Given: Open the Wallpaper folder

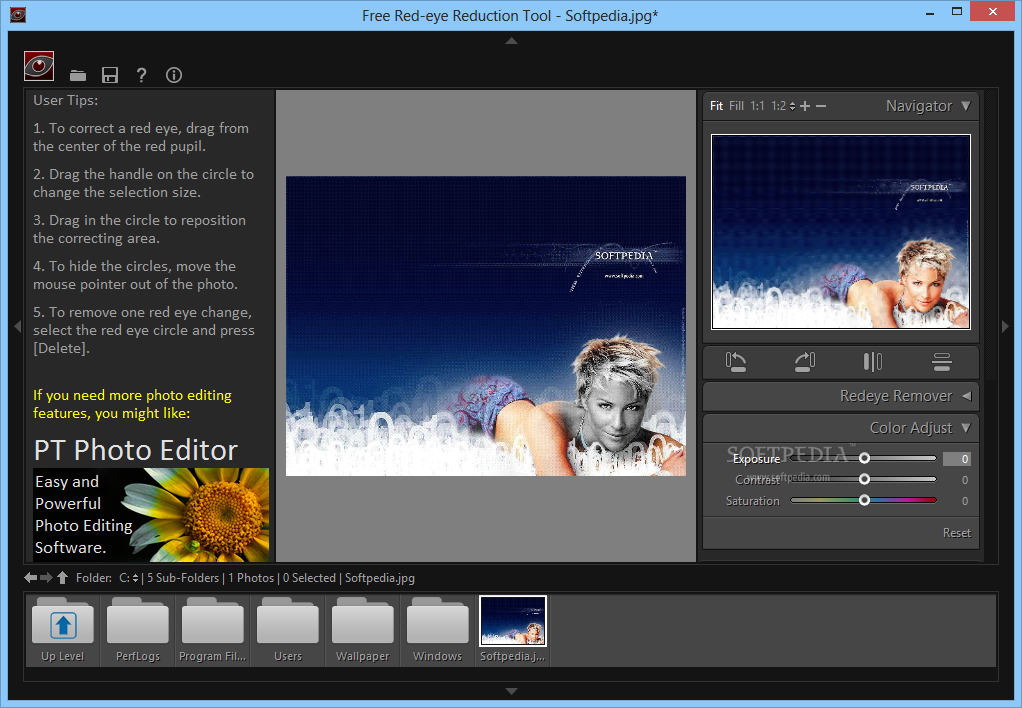Looking at the screenshot, I should pos(362,630).
